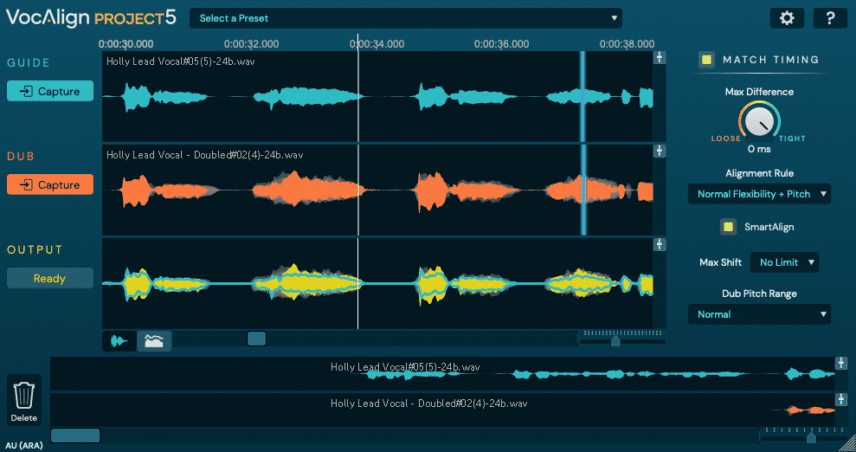The height and width of the screenshot is (452, 856).
Task: Click the Dub Capture button
Action: click(x=50, y=185)
